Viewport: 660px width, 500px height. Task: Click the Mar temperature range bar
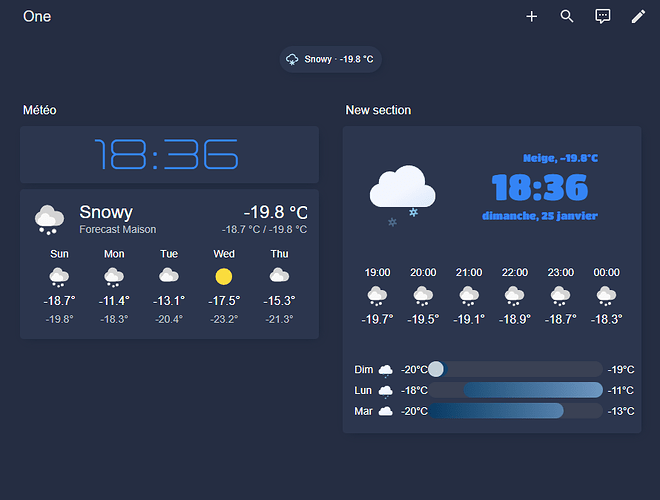(x=516, y=411)
